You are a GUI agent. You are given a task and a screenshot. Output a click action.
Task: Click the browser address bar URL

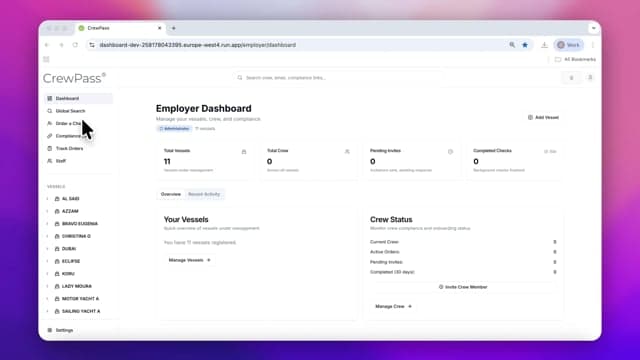[198, 45]
